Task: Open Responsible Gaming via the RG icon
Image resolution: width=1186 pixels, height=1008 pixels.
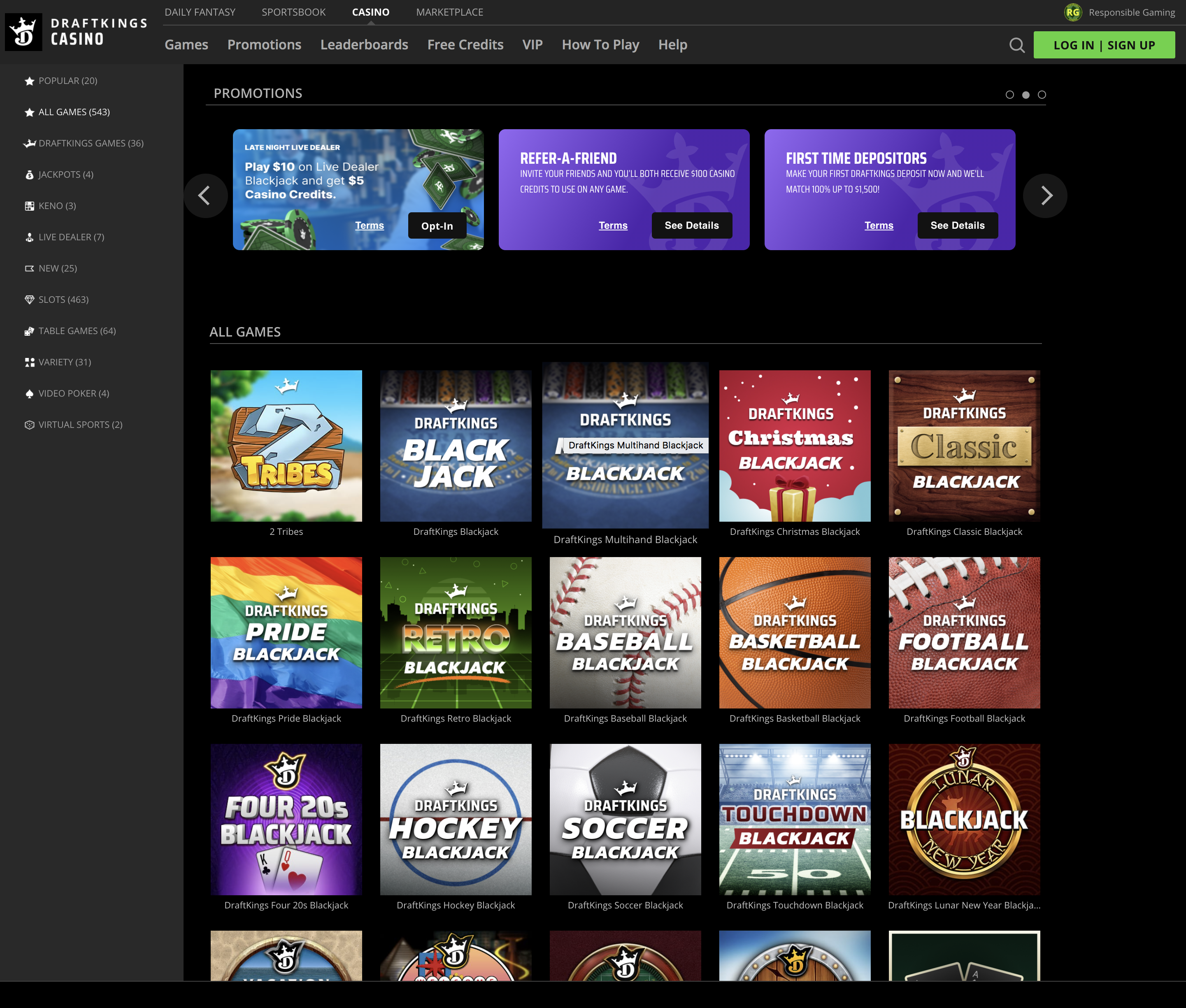Action: pyautogui.click(x=1073, y=12)
